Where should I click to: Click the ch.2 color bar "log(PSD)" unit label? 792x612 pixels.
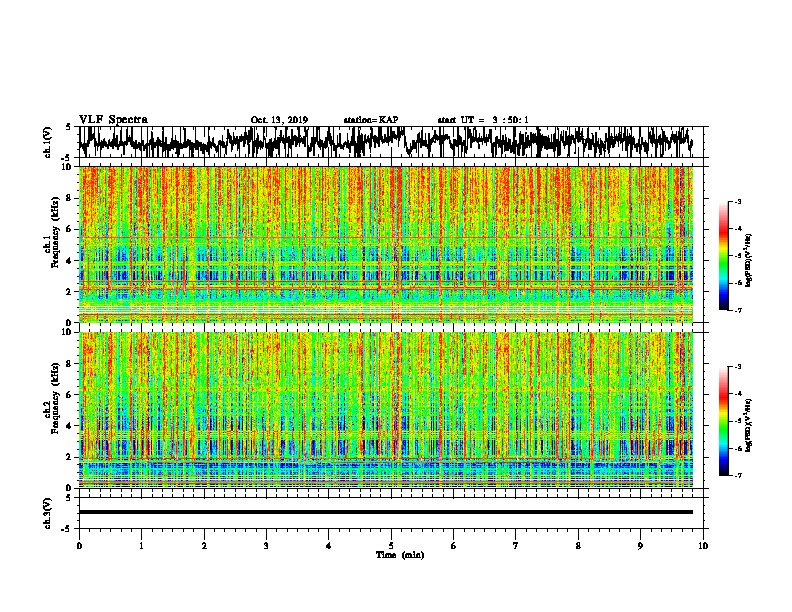[x=749, y=425]
